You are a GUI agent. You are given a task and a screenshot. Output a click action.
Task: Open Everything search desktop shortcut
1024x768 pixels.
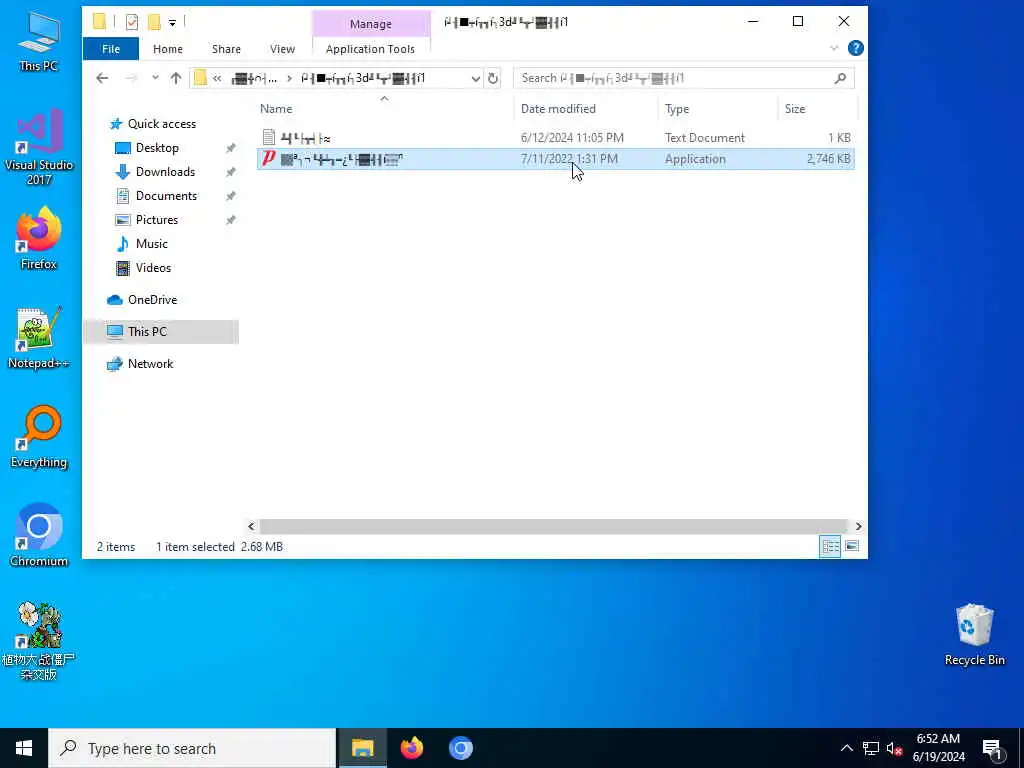point(39,437)
